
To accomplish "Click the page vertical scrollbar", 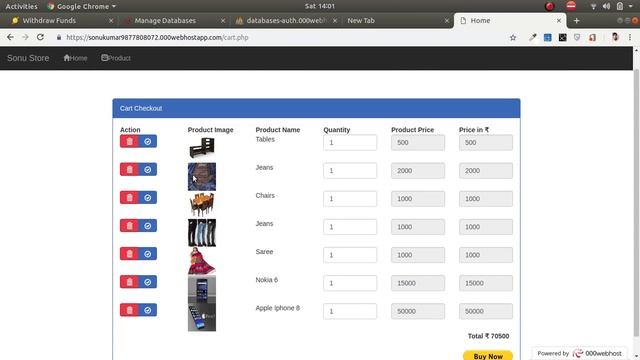I will pos(636,203).
